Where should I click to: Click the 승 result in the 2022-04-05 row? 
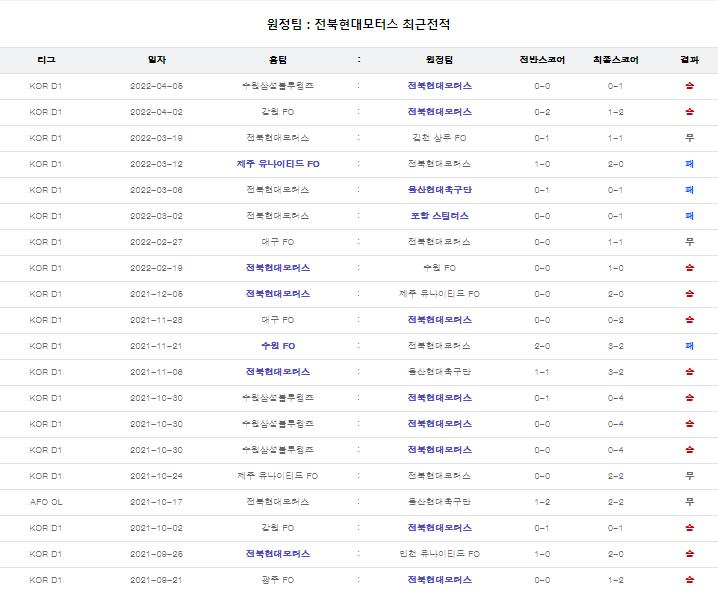(690, 86)
